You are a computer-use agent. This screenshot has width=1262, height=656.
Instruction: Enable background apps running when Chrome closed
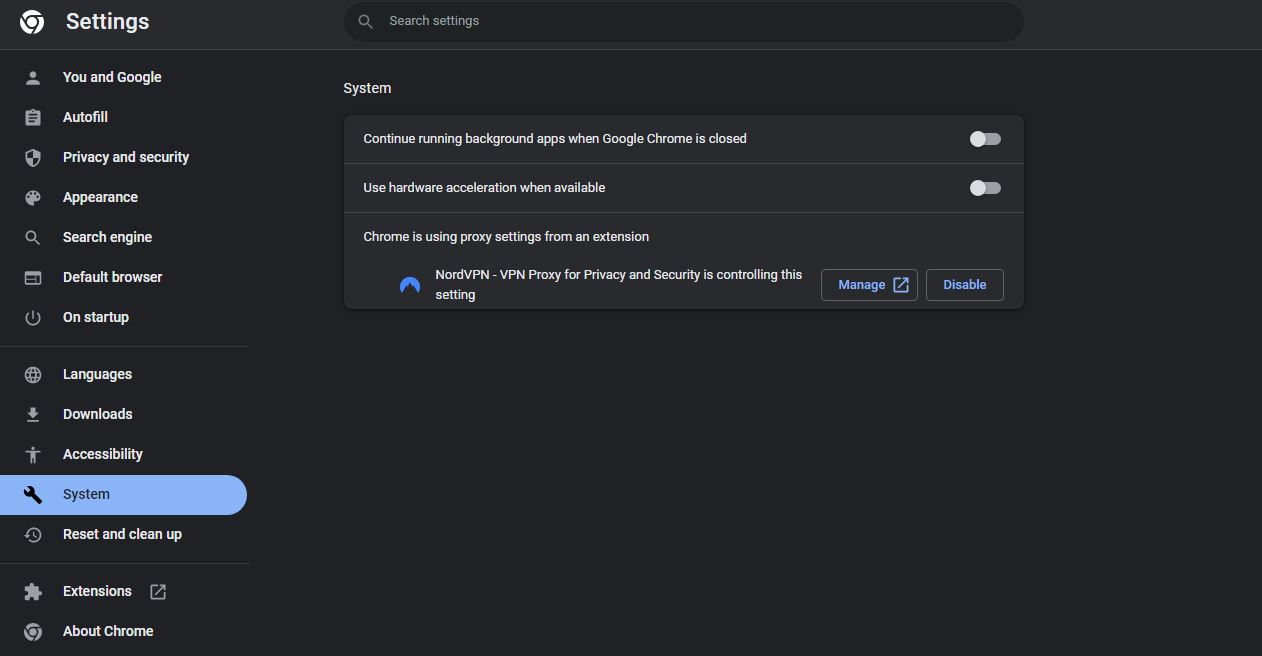[x=984, y=138]
